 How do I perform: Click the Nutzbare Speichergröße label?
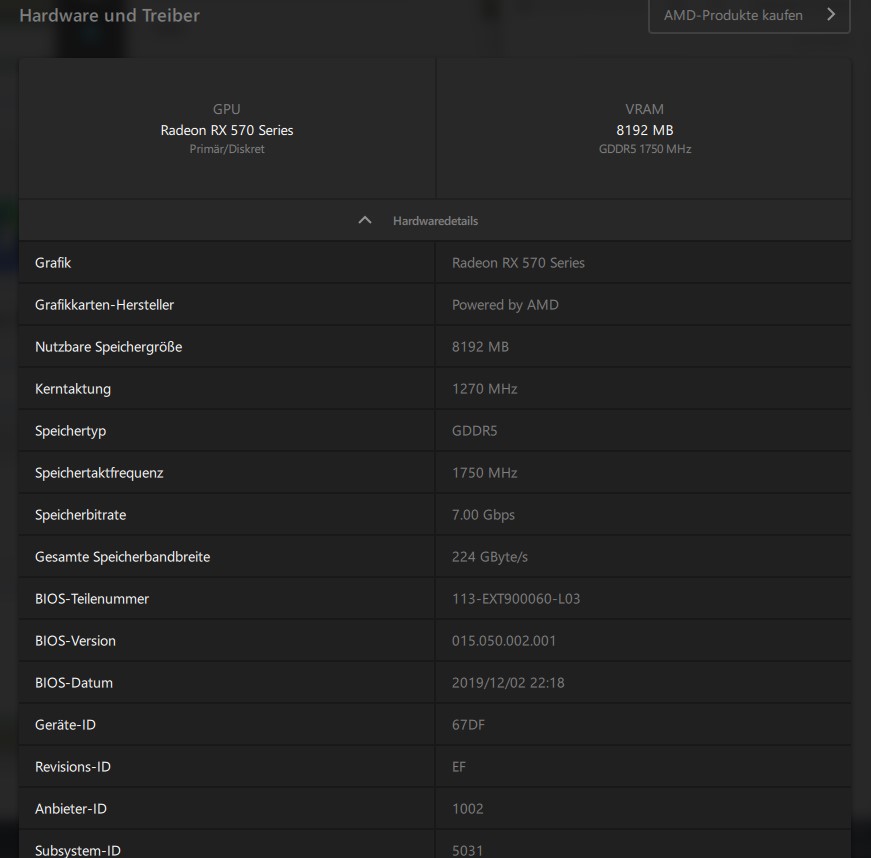pos(108,347)
